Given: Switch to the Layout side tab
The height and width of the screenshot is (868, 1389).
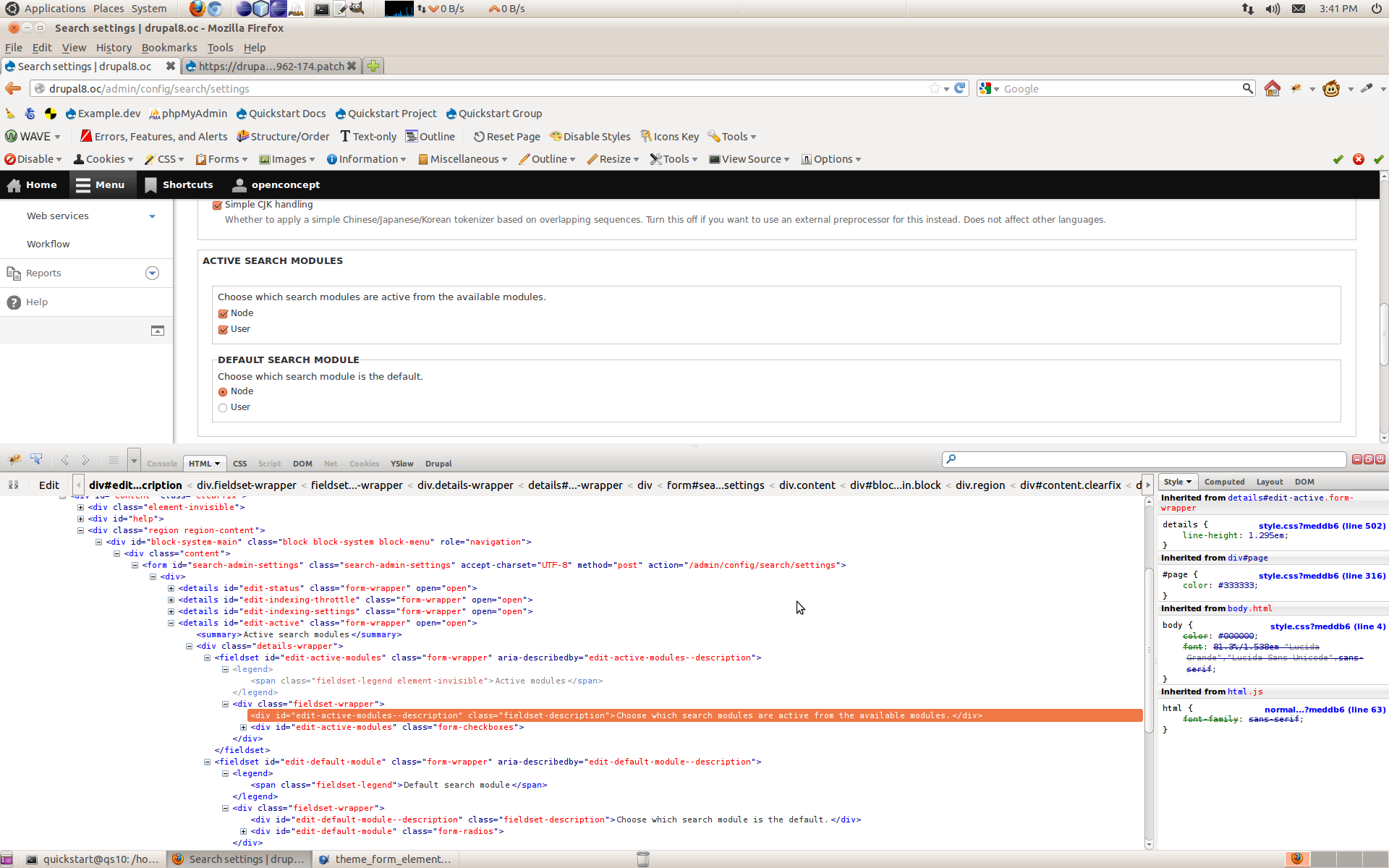Looking at the screenshot, I should click(1270, 482).
